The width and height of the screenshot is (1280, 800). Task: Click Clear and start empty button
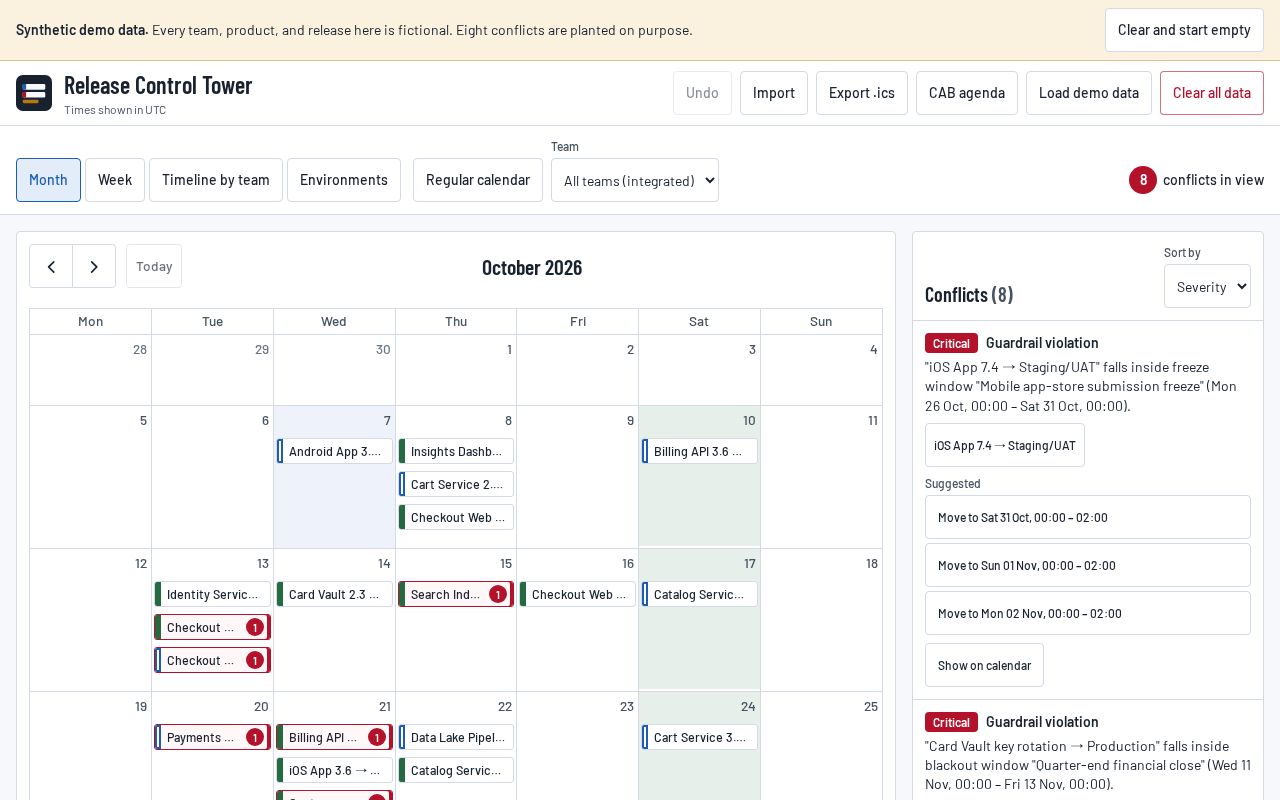pyautogui.click(x=1184, y=30)
